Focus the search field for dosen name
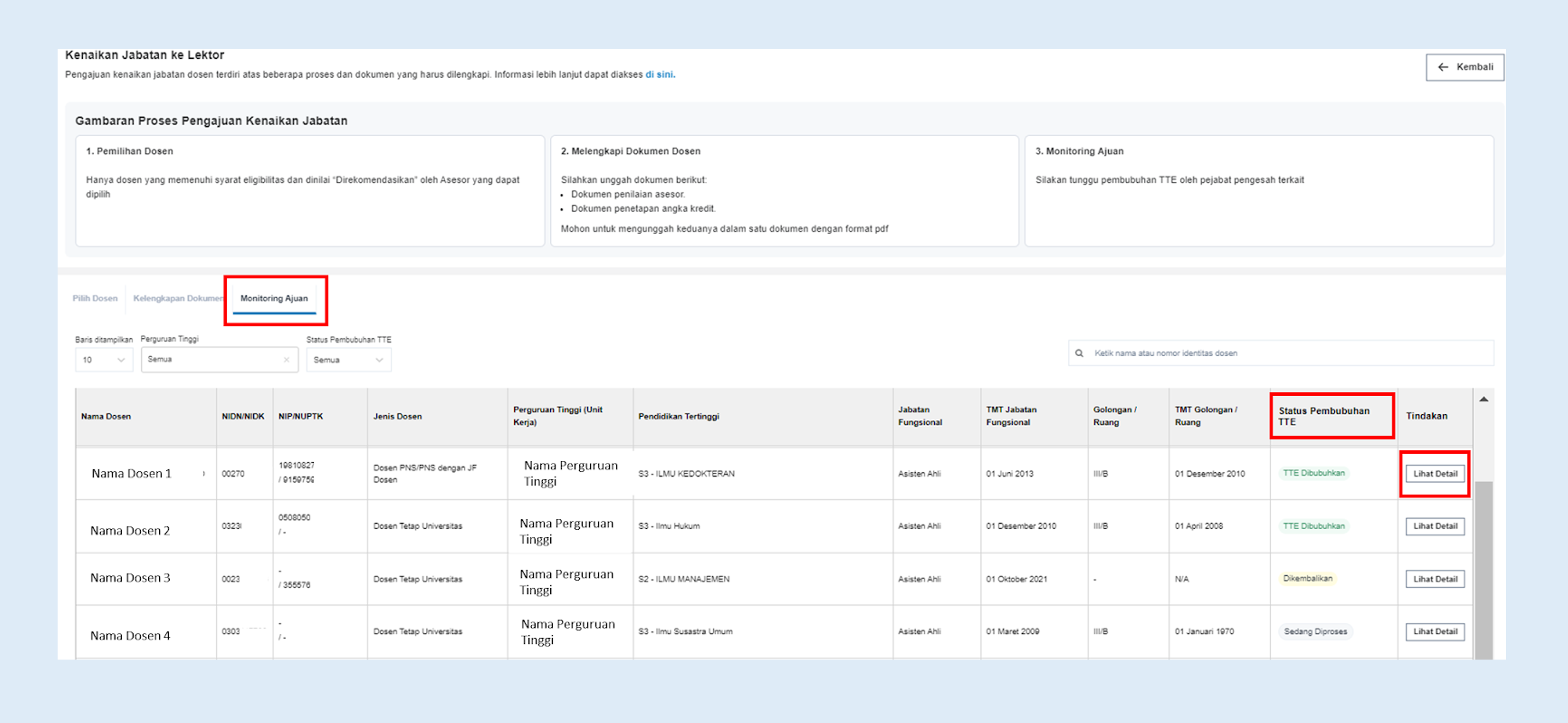Screen dimensions: 1568x723 click(x=1281, y=353)
